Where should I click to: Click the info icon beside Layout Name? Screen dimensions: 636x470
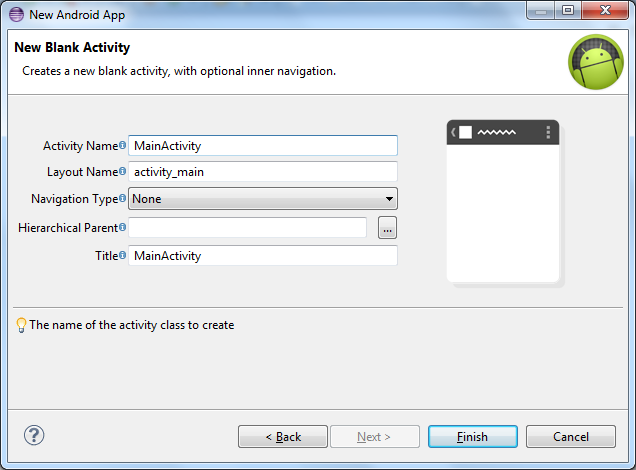click(x=123, y=172)
